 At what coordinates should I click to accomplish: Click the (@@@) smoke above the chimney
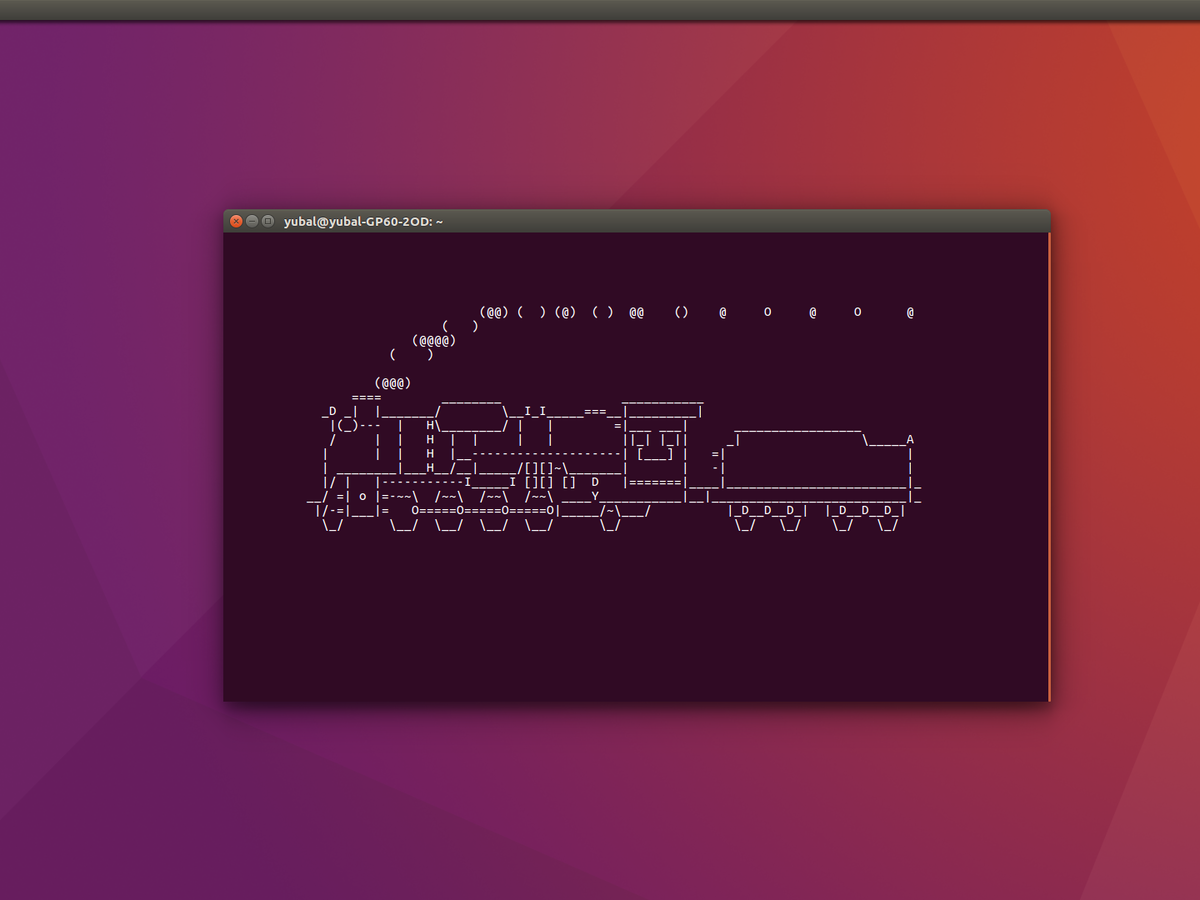[x=393, y=382]
